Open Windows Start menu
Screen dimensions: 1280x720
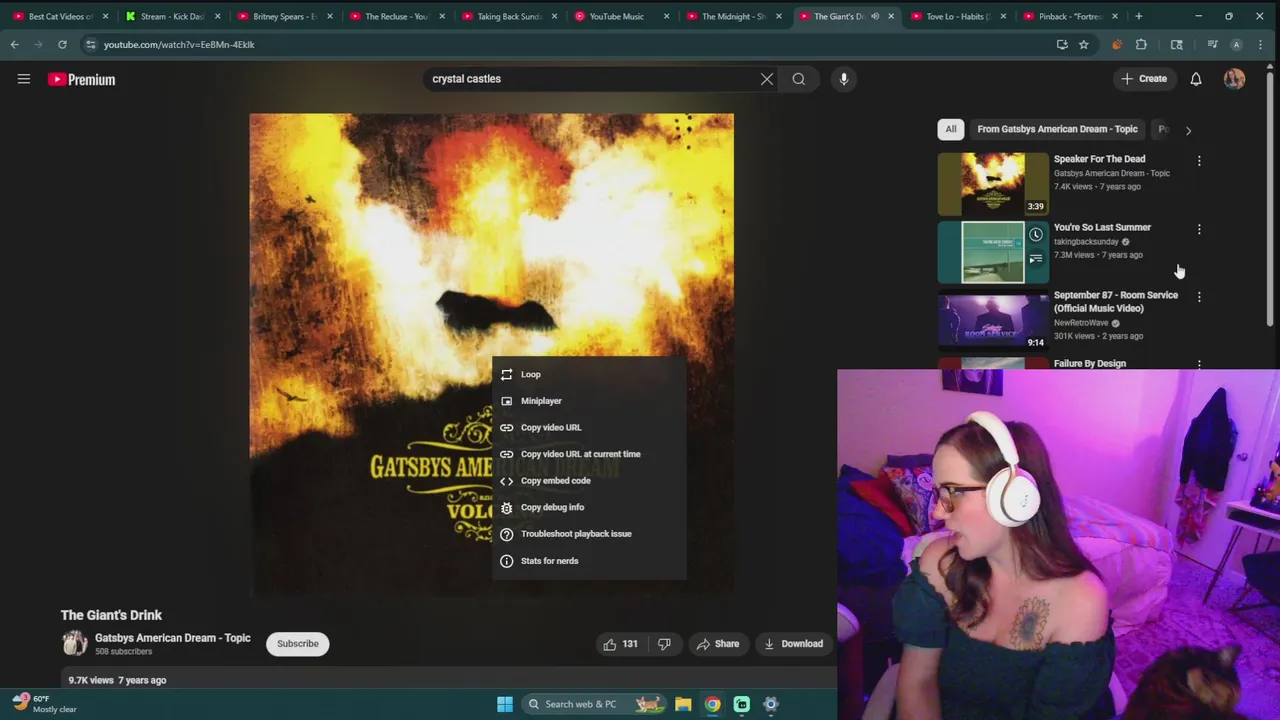coord(505,704)
